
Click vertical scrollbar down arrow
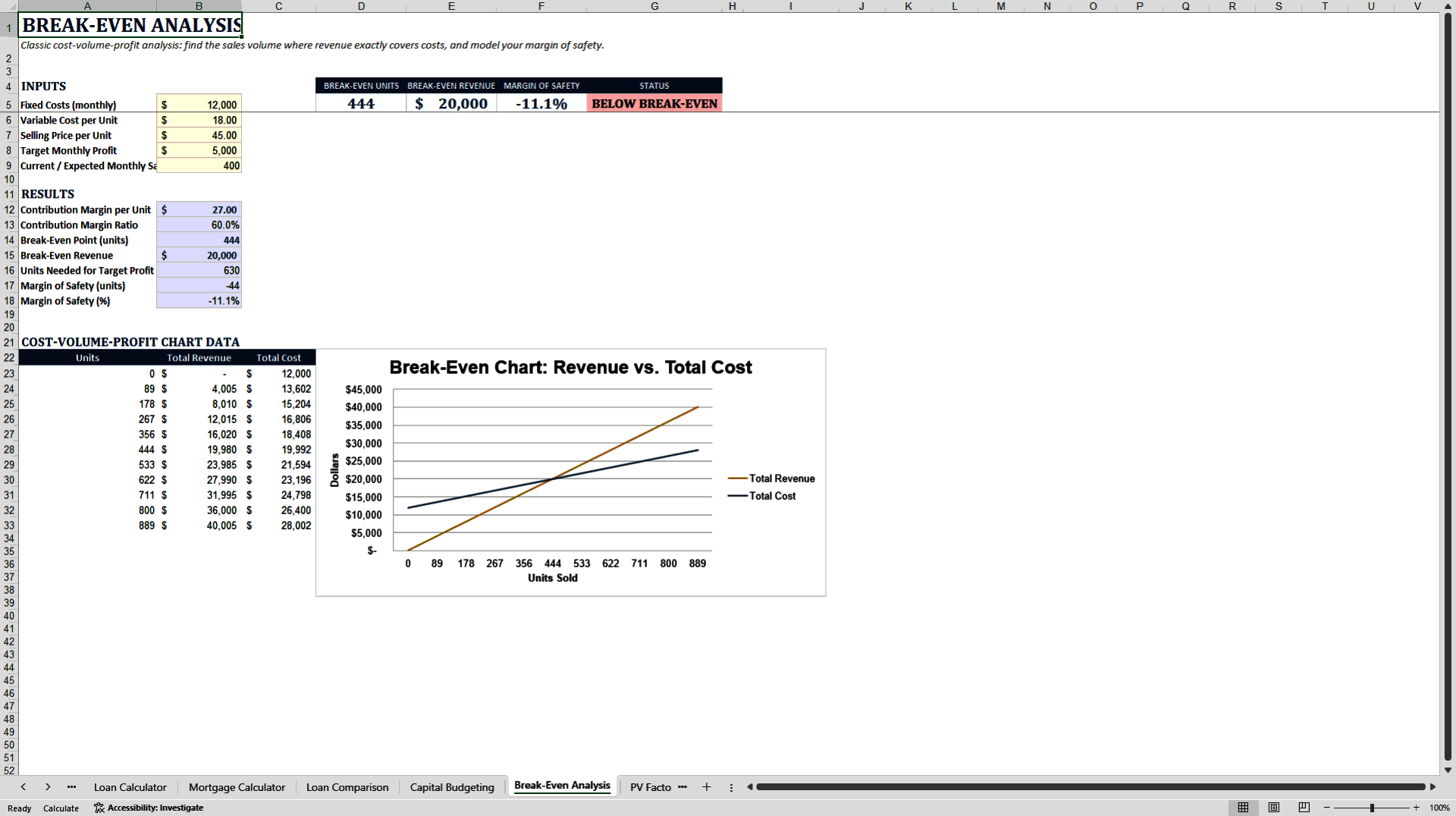tap(1448, 770)
